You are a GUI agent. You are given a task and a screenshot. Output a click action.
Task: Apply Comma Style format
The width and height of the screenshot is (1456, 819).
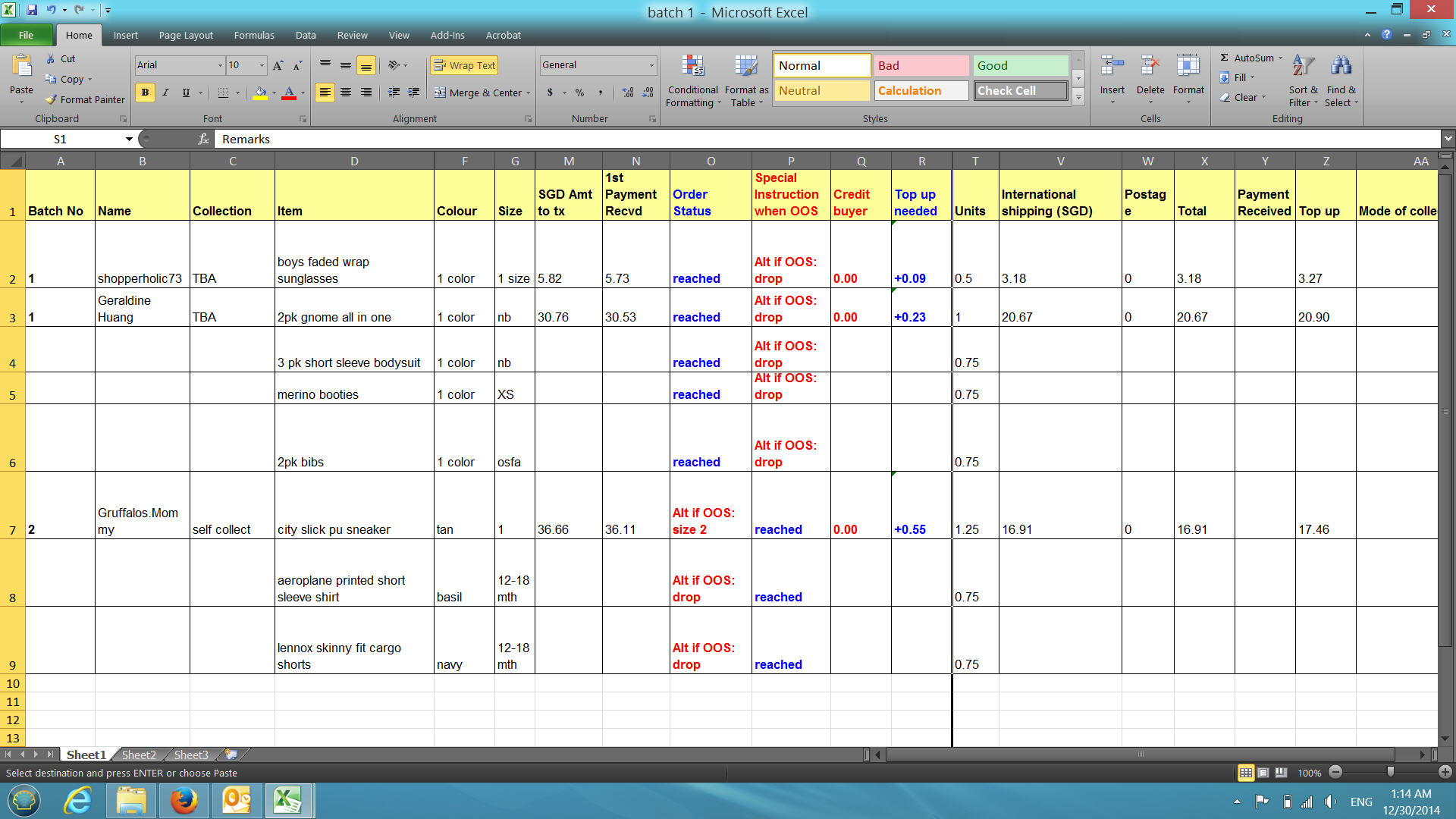pyautogui.click(x=600, y=93)
